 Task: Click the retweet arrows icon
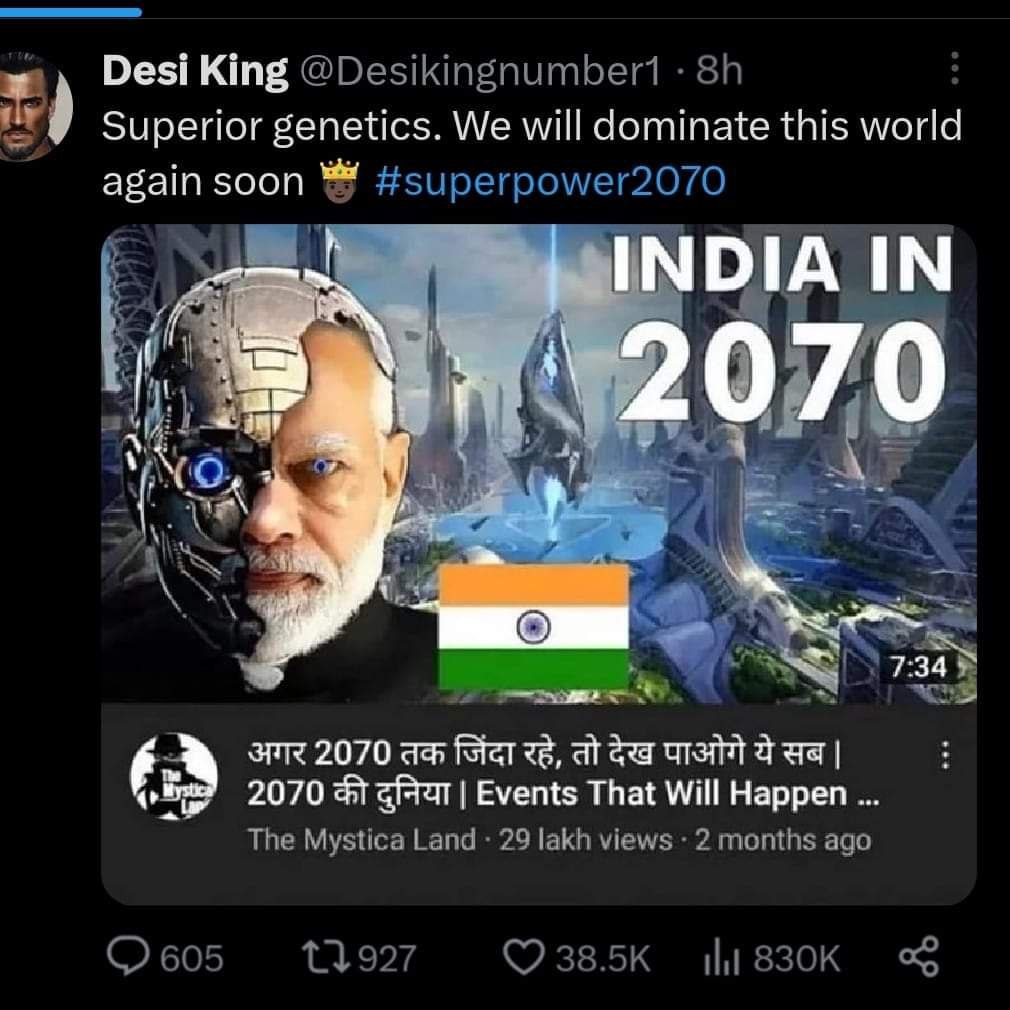pos(327,958)
